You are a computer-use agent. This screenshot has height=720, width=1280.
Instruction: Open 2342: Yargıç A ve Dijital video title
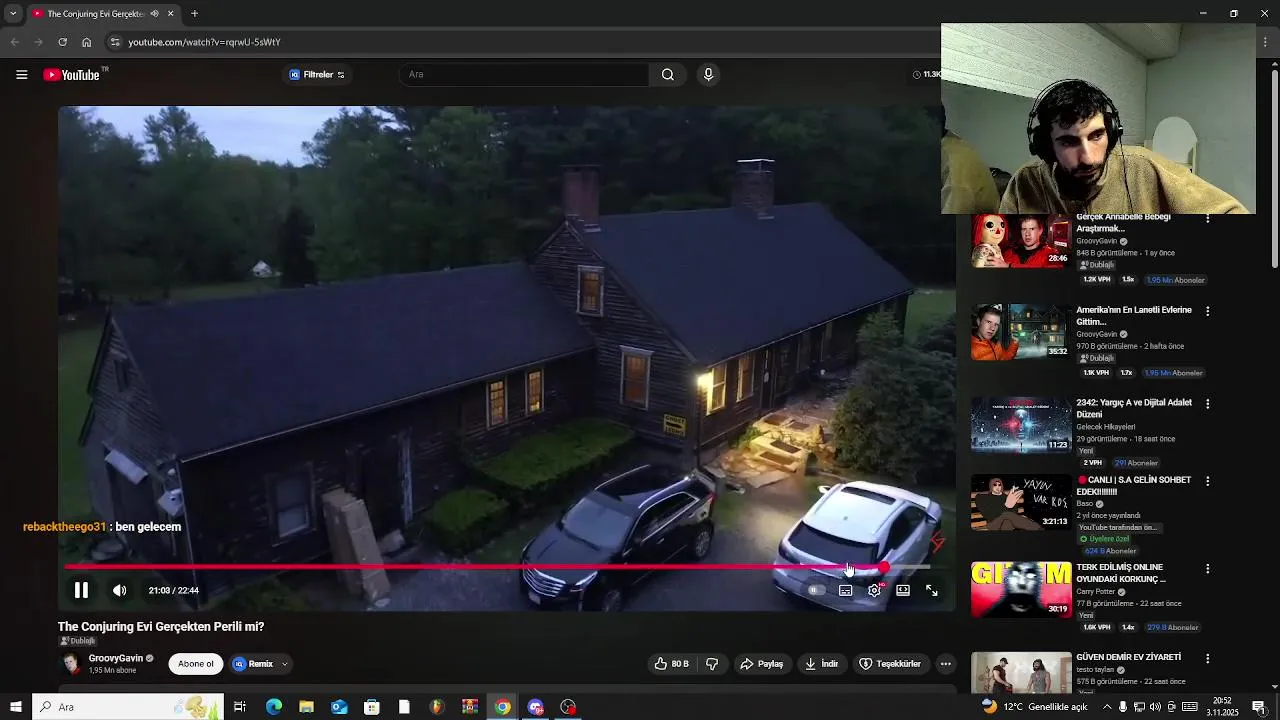pos(1134,408)
